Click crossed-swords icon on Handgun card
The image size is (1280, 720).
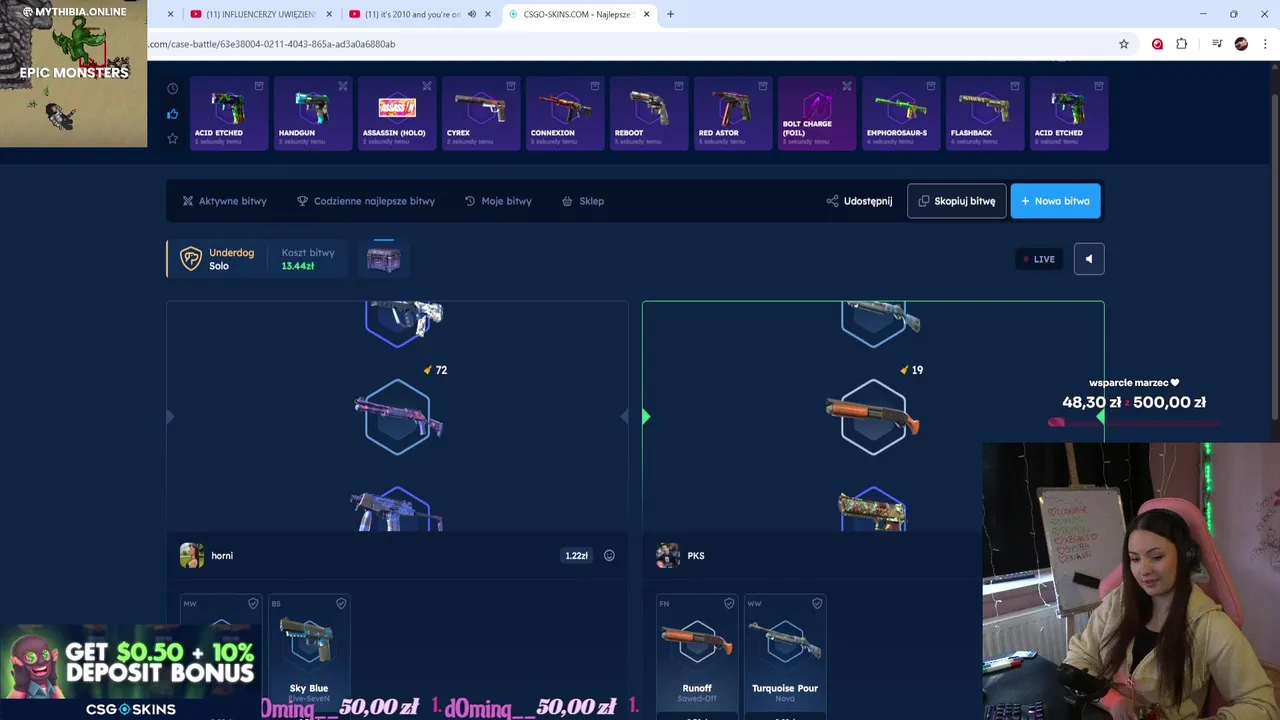tap(343, 86)
